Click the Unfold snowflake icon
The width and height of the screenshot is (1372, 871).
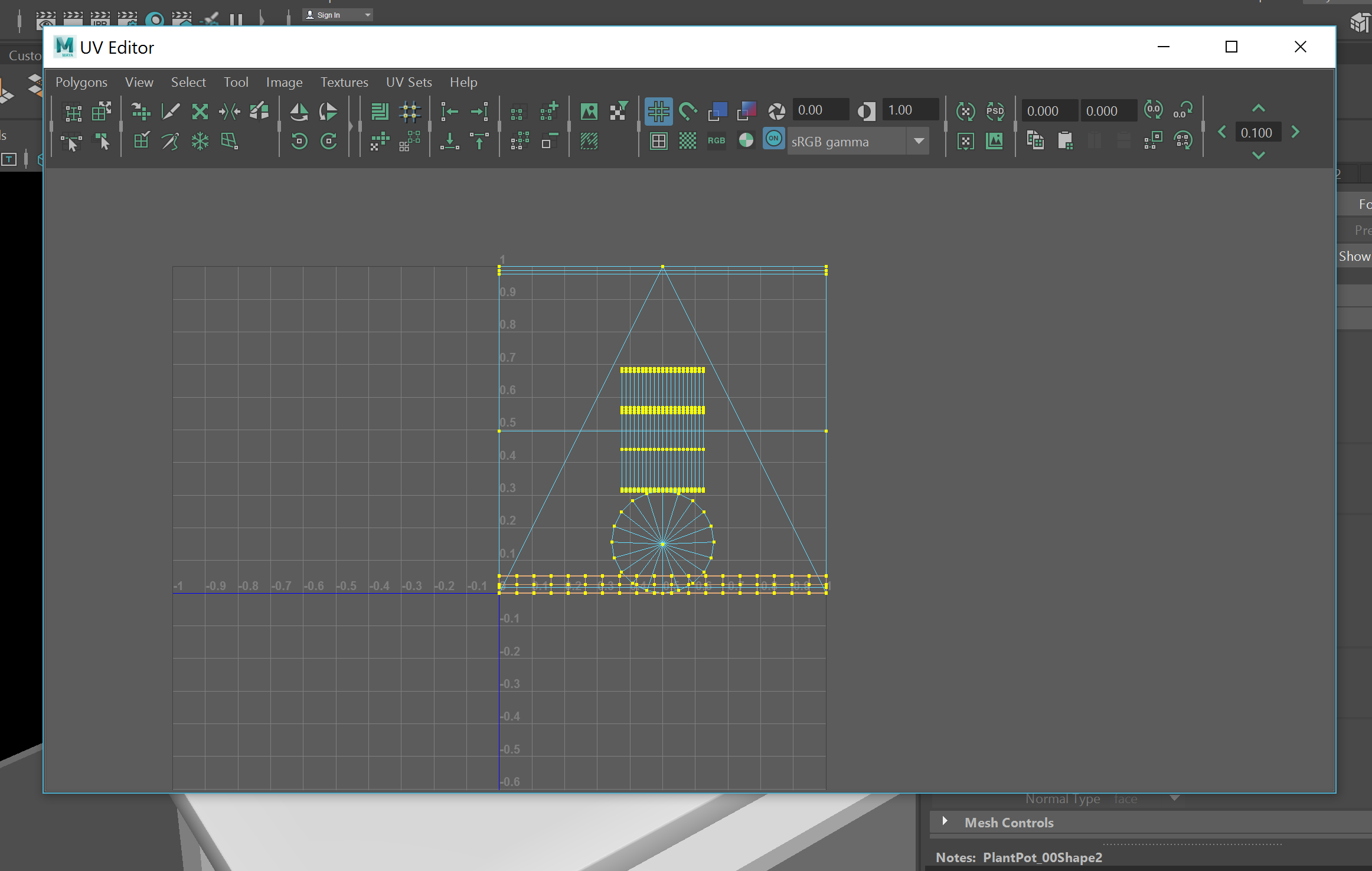click(x=200, y=140)
